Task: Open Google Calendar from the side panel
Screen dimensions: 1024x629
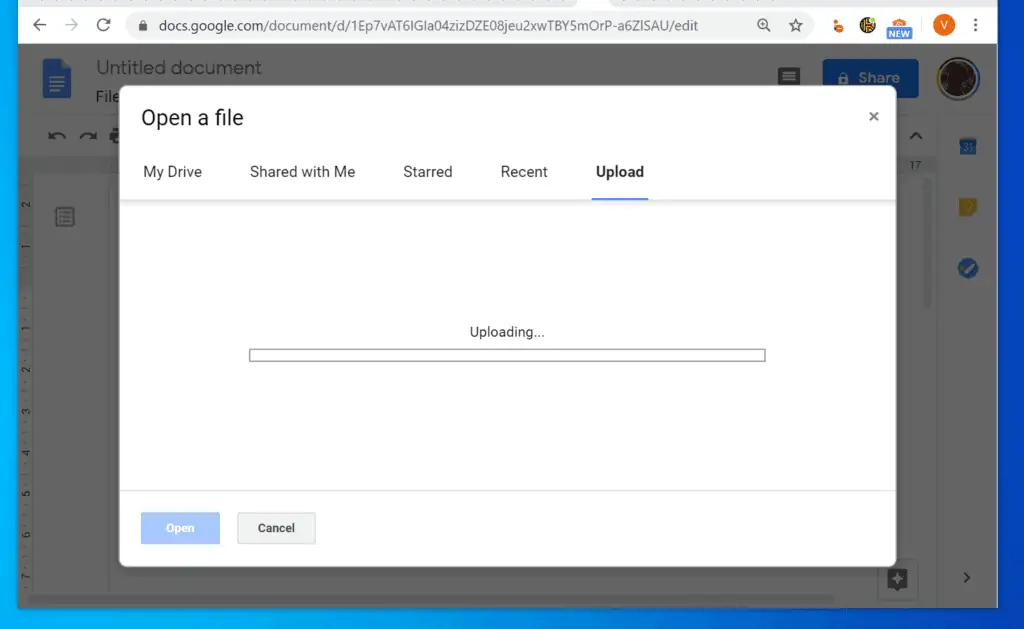Action: (x=967, y=146)
